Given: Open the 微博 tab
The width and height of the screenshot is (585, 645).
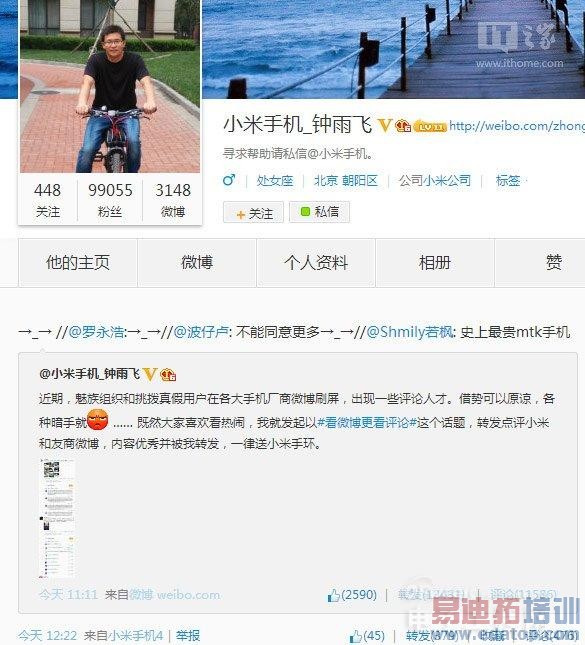Looking at the screenshot, I should click(x=197, y=262).
